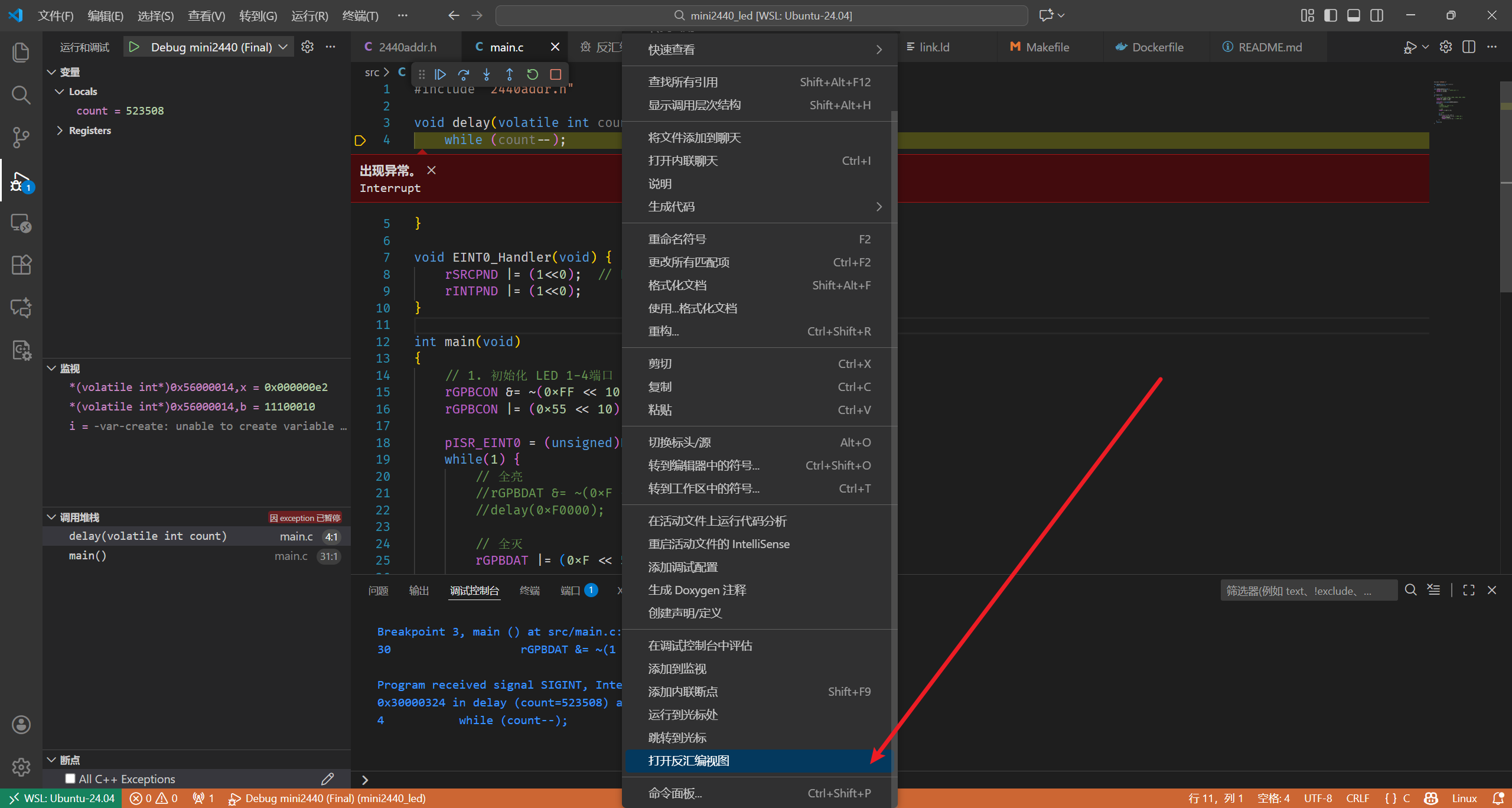Switch to the Makefile editor tab
The image size is (1512, 808).
(1047, 47)
